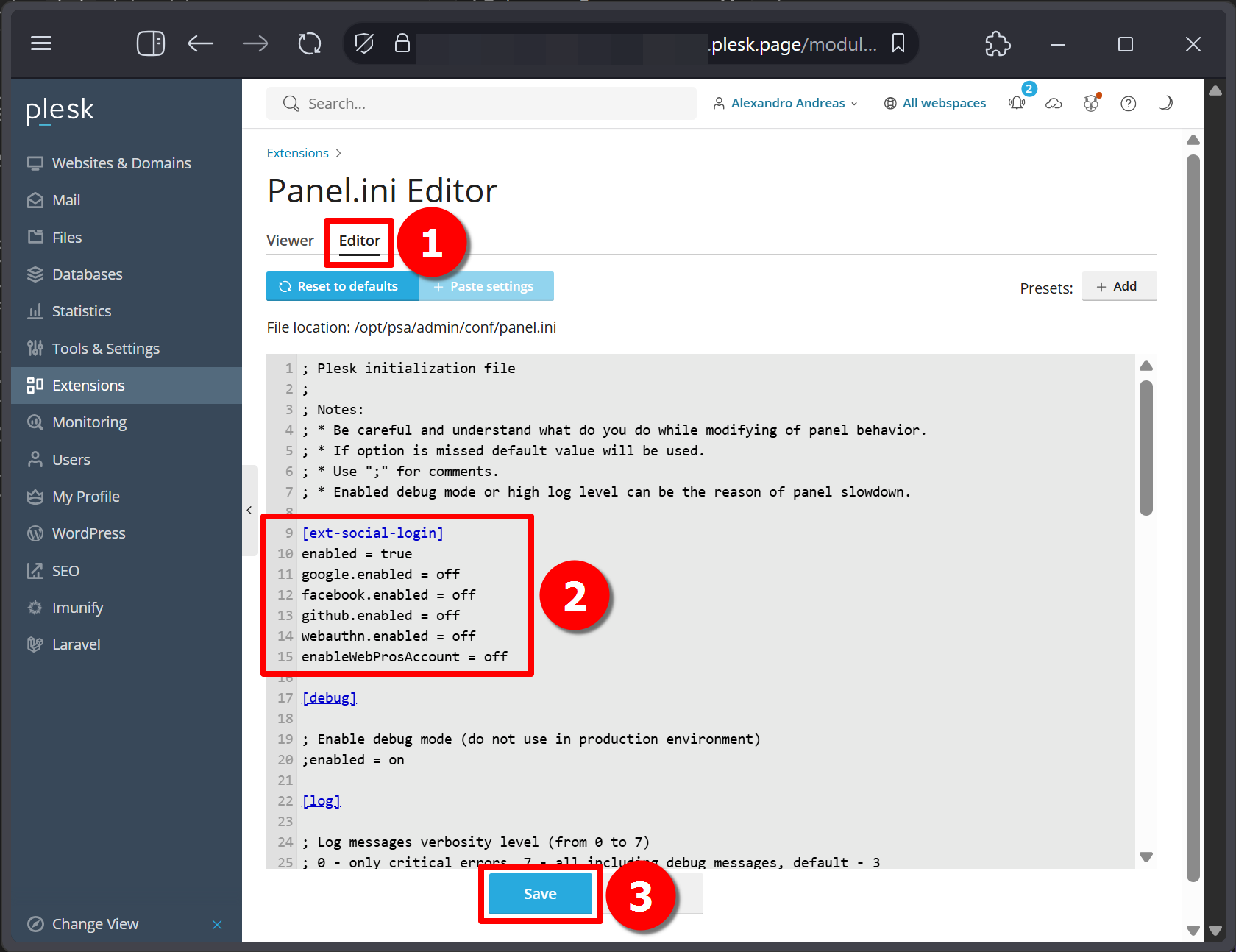This screenshot has height=952, width=1236.
Task: Reload the current page
Action: tap(310, 44)
